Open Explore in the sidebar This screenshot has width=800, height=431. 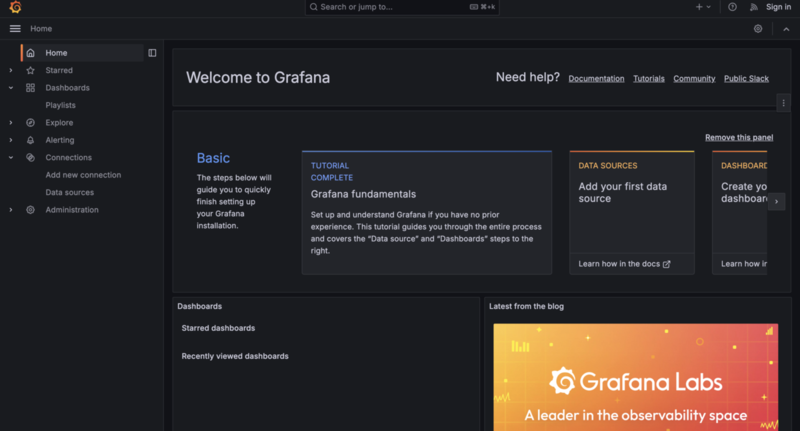pyautogui.click(x=59, y=122)
